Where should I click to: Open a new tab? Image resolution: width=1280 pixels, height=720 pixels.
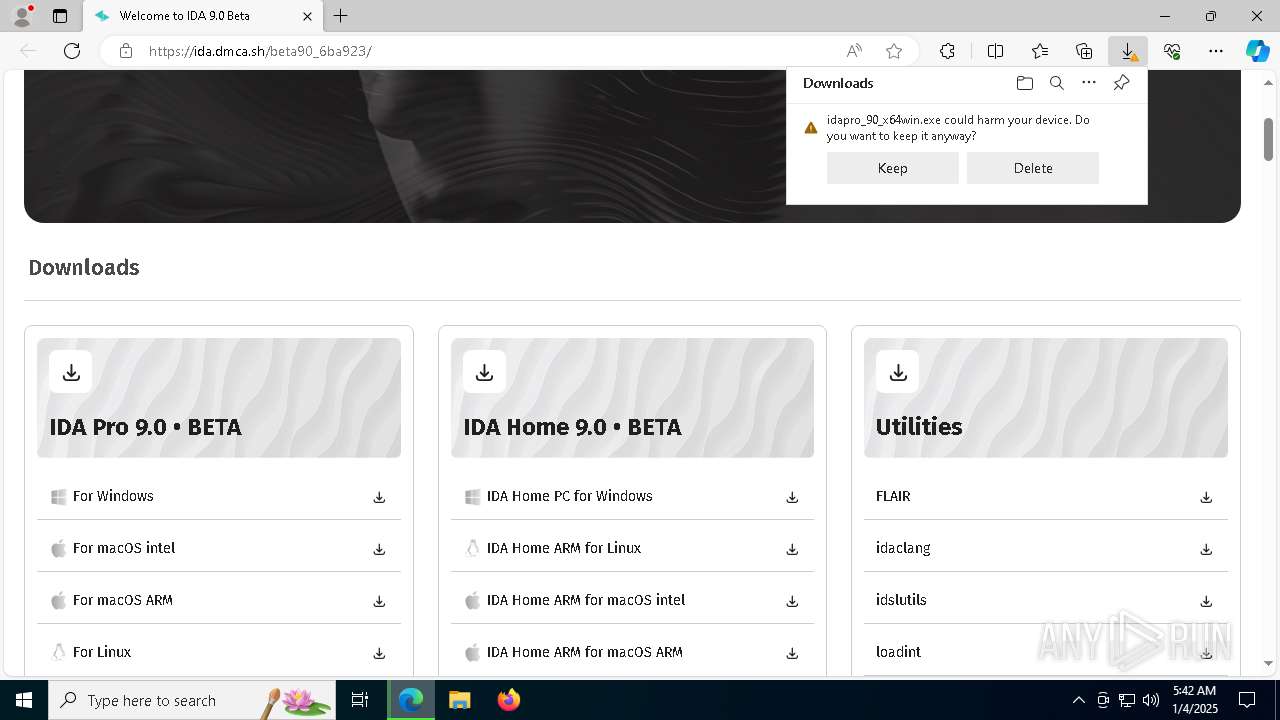point(341,16)
